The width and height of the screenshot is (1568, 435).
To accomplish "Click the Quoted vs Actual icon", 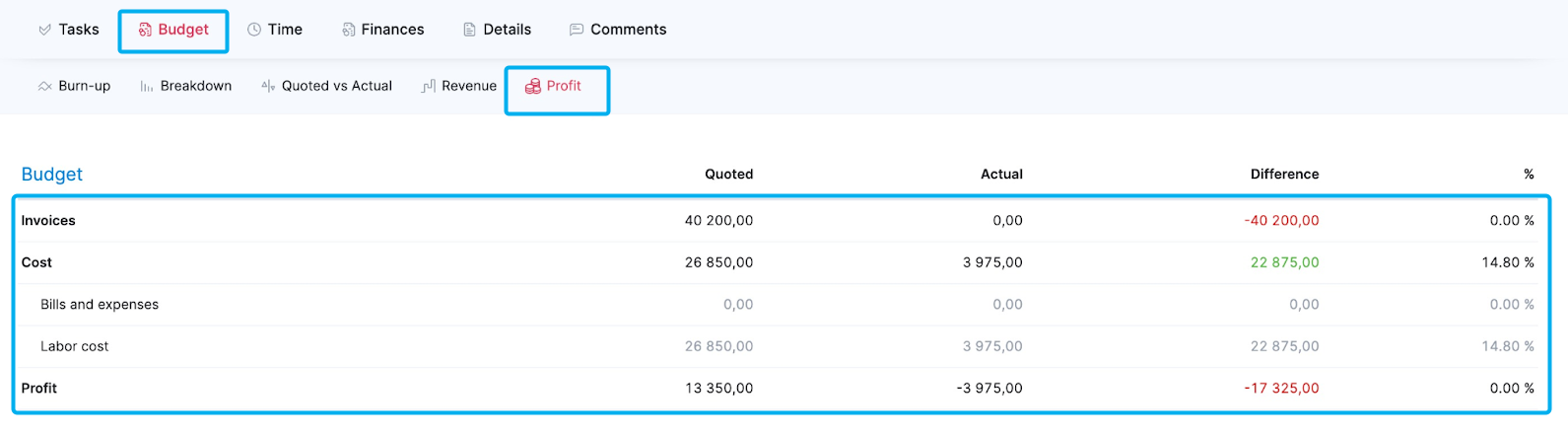I will [x=268, y=86].
